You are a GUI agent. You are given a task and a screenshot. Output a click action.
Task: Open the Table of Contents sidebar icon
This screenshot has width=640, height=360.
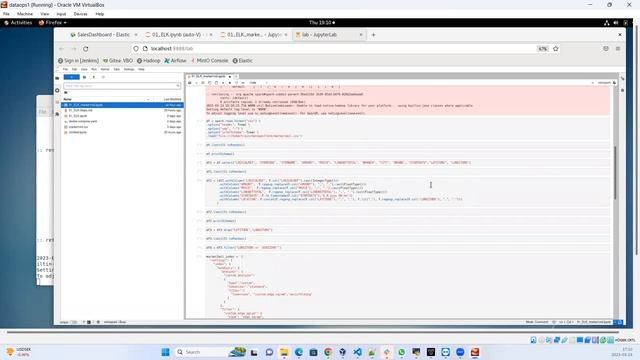click(57, 102)
